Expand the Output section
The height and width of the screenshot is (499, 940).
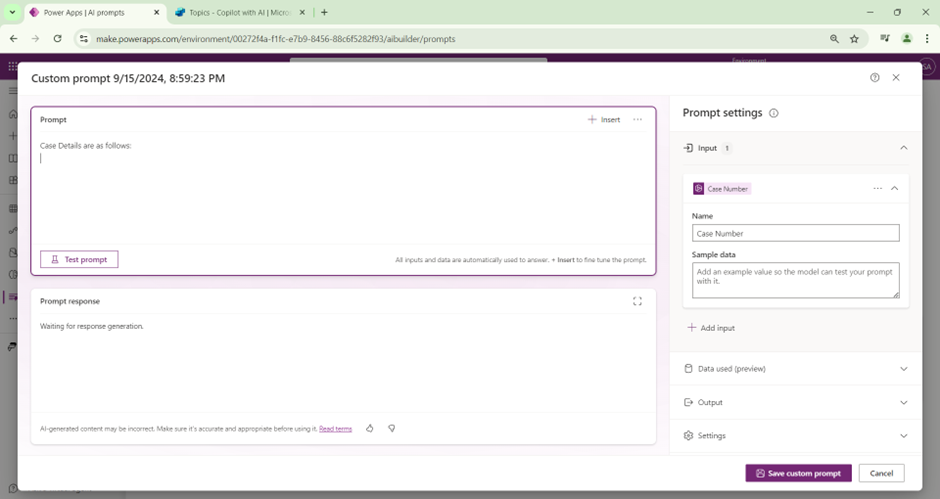tap(903, 403)
